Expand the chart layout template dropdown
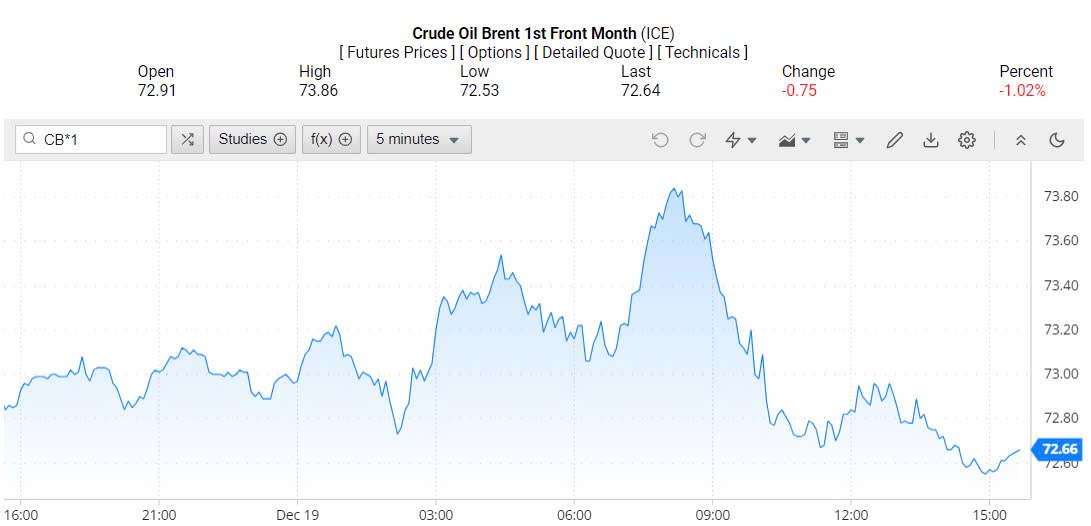 849,140
